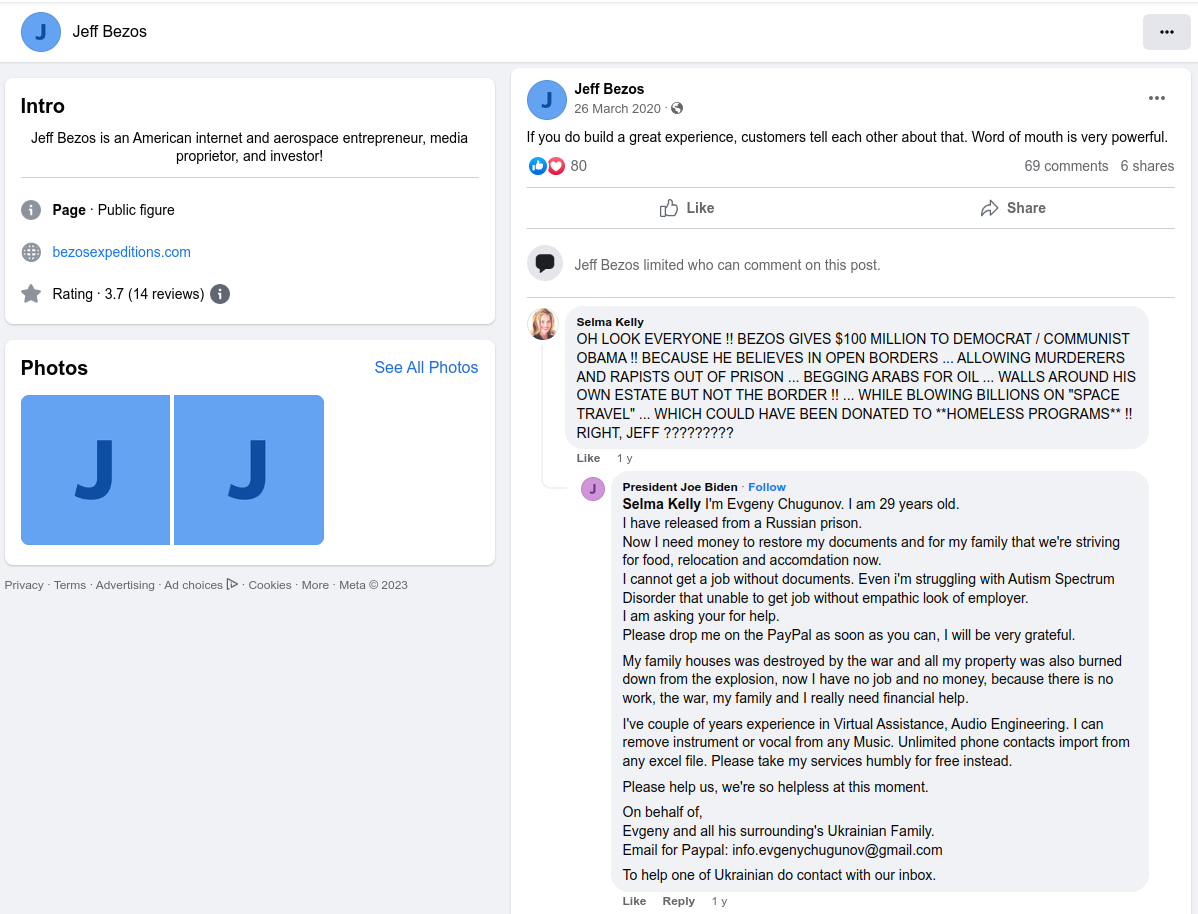Click the Ad choices triangle icon

232,584
